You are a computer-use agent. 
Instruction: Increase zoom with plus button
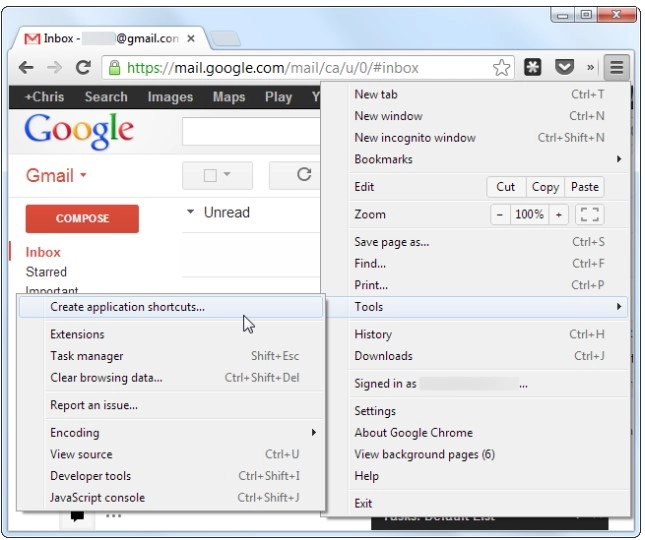pos(559,214)
